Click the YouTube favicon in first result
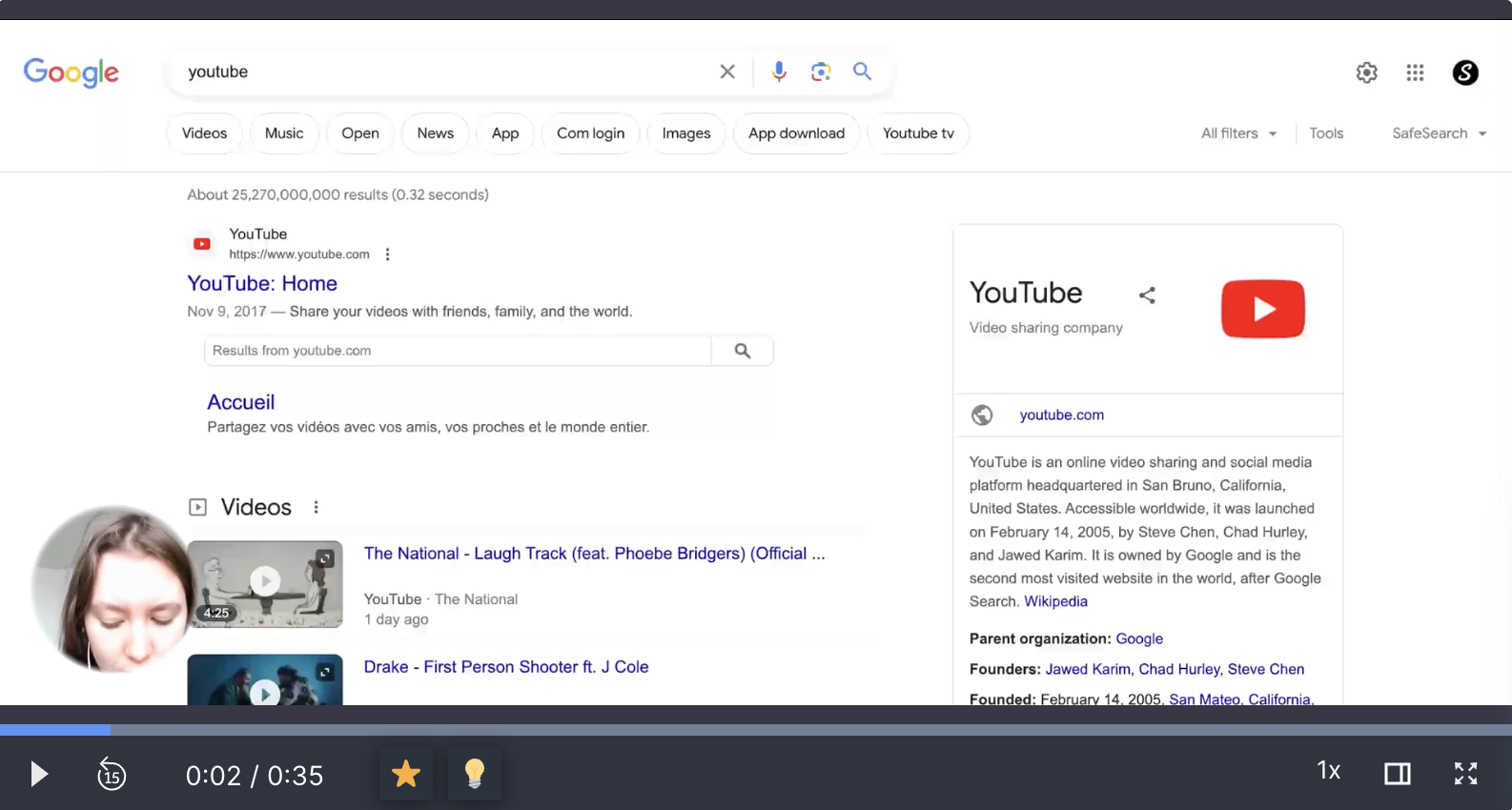 [x=202, y=244]
